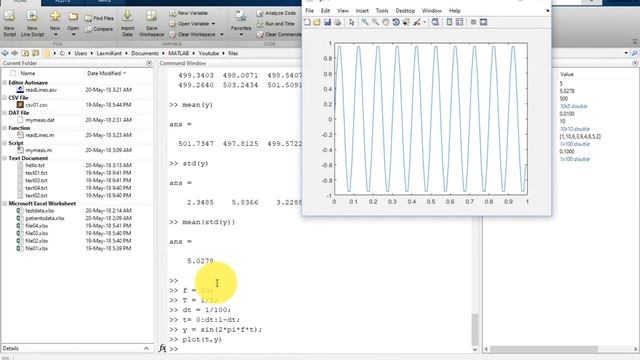The height and width of the screenshot is (360, 640).
Task: Open the figure File menu
Action: pyautogui.click(x=310, y=11)
